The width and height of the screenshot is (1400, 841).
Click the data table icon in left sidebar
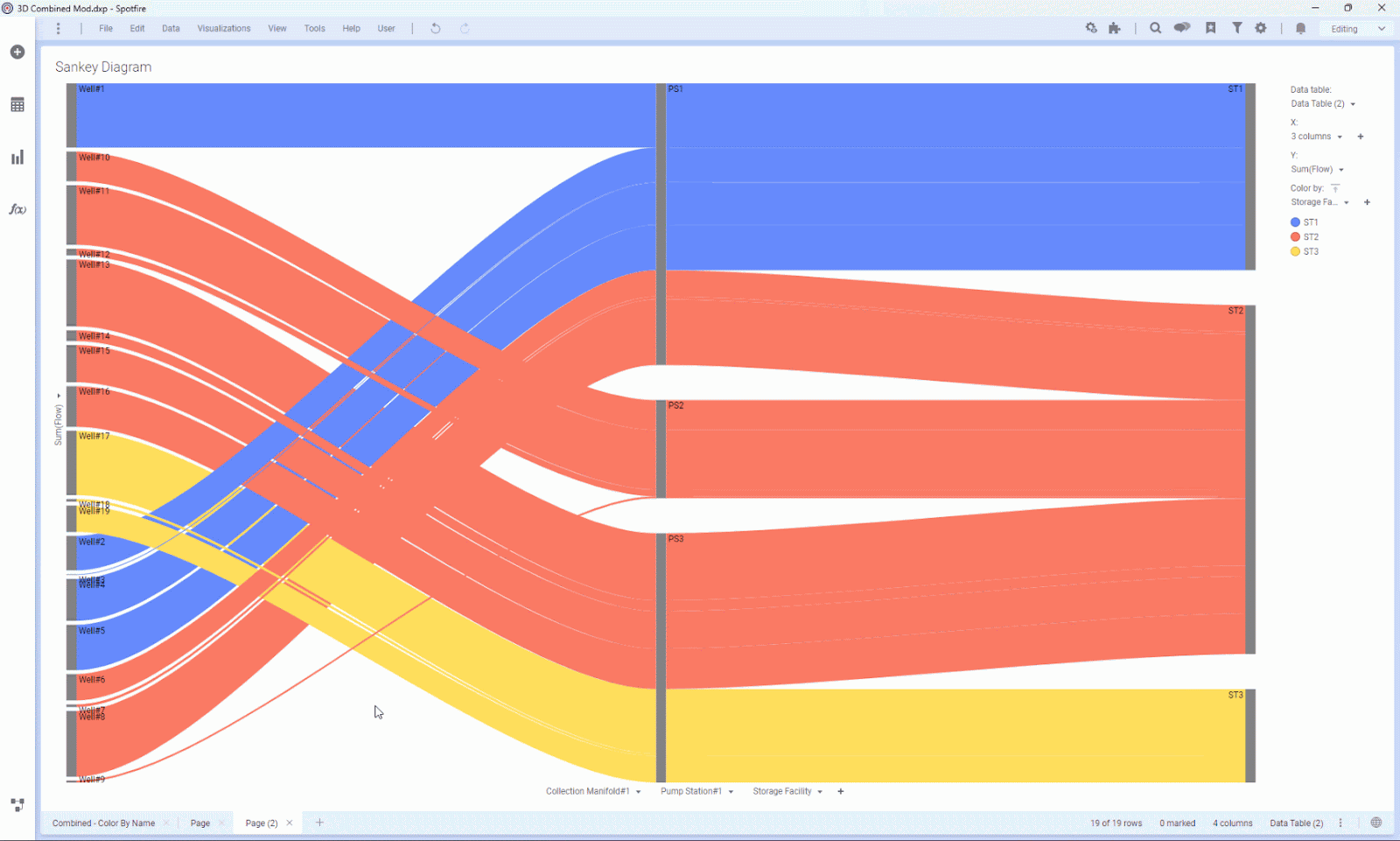(17, 104)
